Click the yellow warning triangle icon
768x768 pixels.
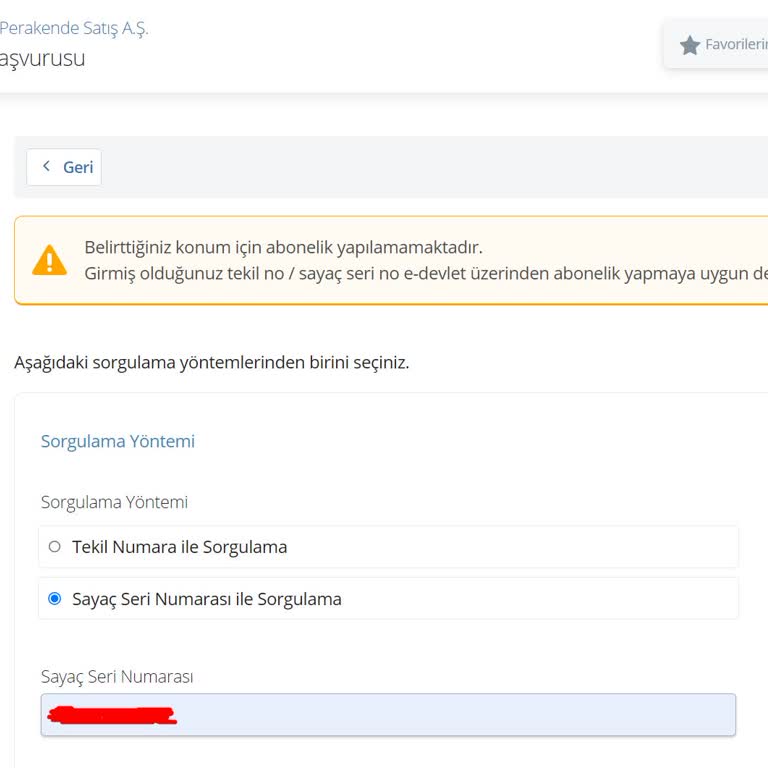coord(49,260)
